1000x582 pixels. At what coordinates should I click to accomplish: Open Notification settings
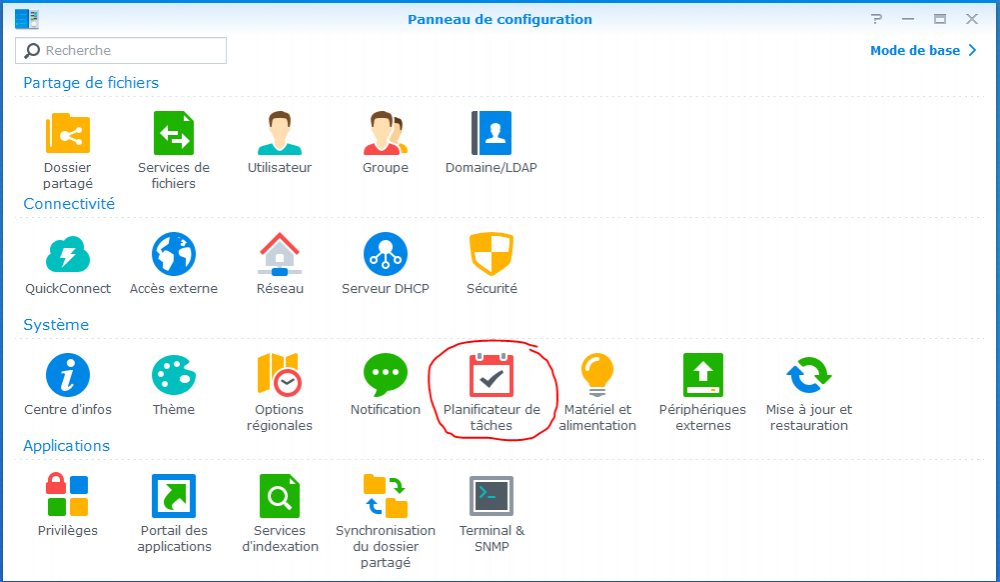(385, 376)
